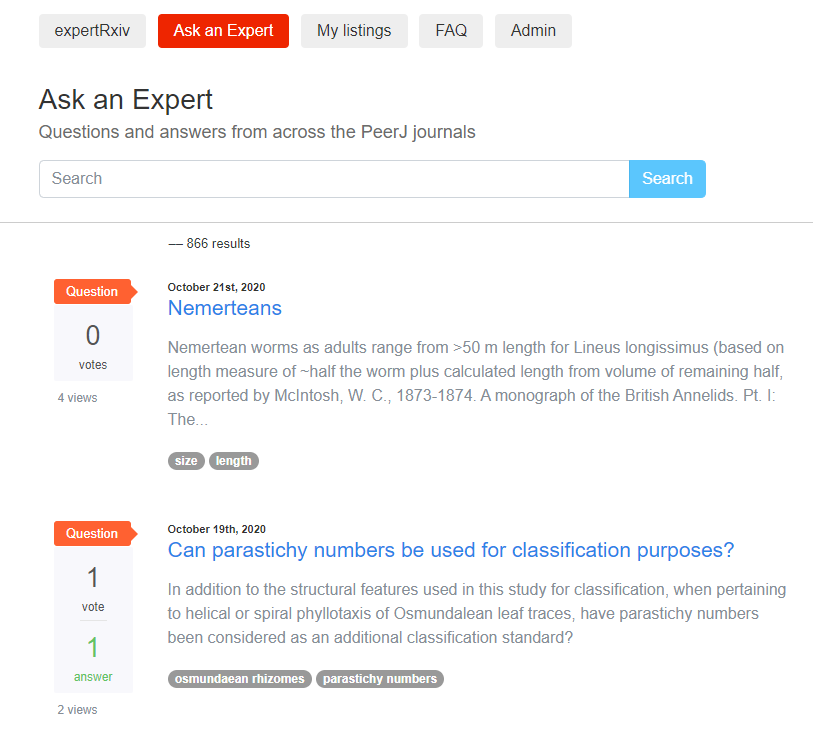Screen dimensions: 813x748
Task: Click the blue Search button
Action: pyautogui.click(x=667, y=179)
